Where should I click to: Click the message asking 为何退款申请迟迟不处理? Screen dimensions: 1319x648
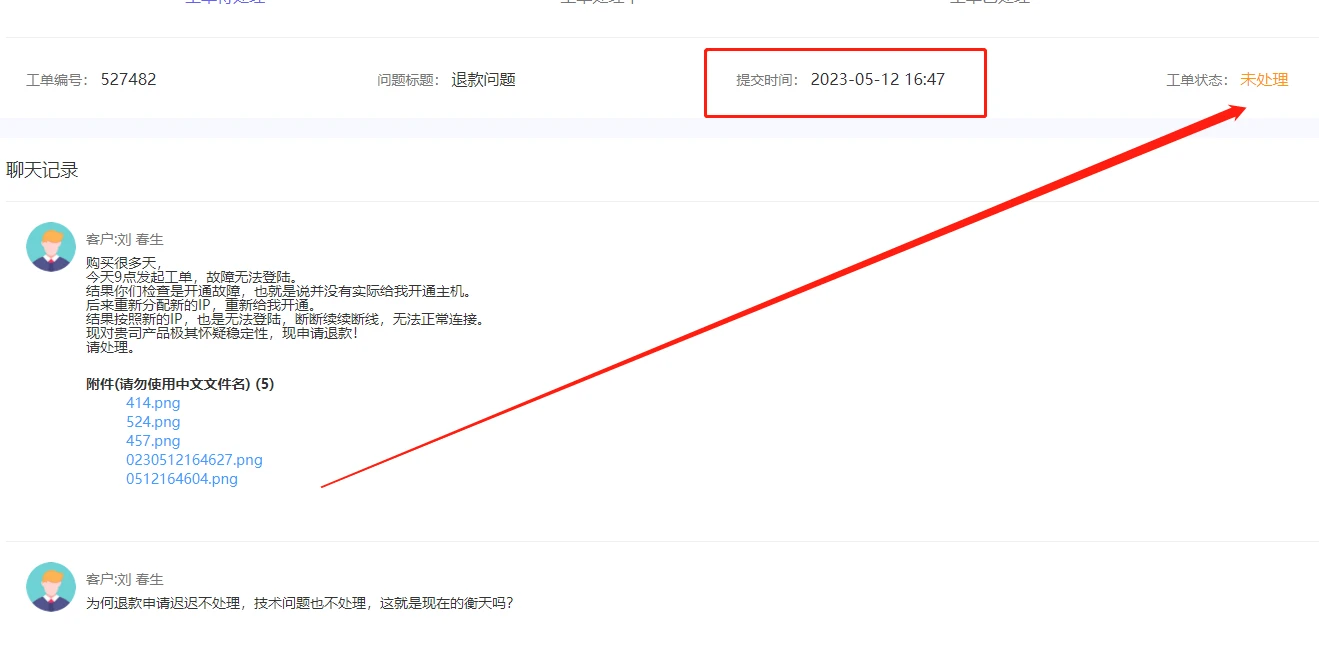pos(300,603)
